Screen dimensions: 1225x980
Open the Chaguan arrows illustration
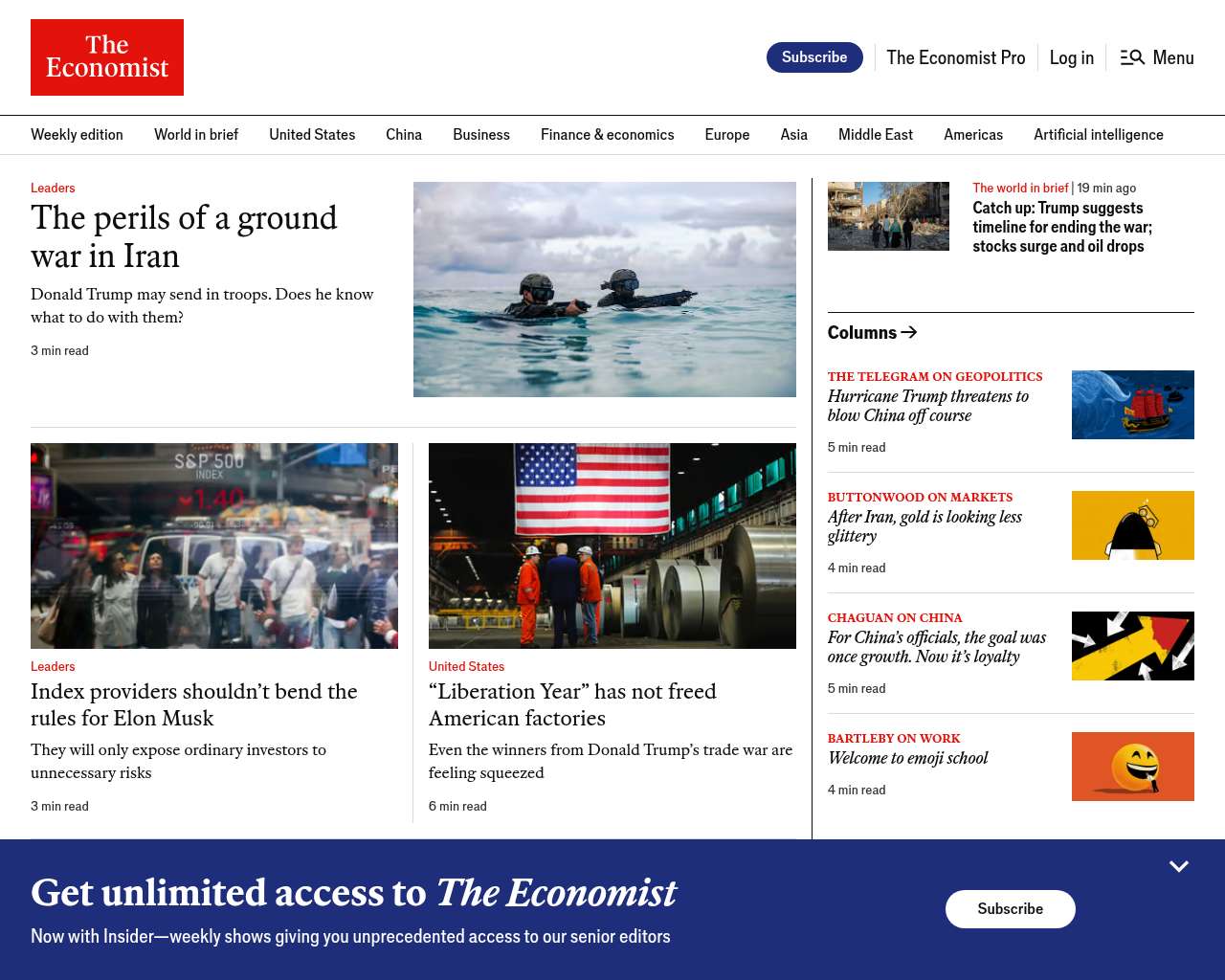click(x=1133, y=646)
